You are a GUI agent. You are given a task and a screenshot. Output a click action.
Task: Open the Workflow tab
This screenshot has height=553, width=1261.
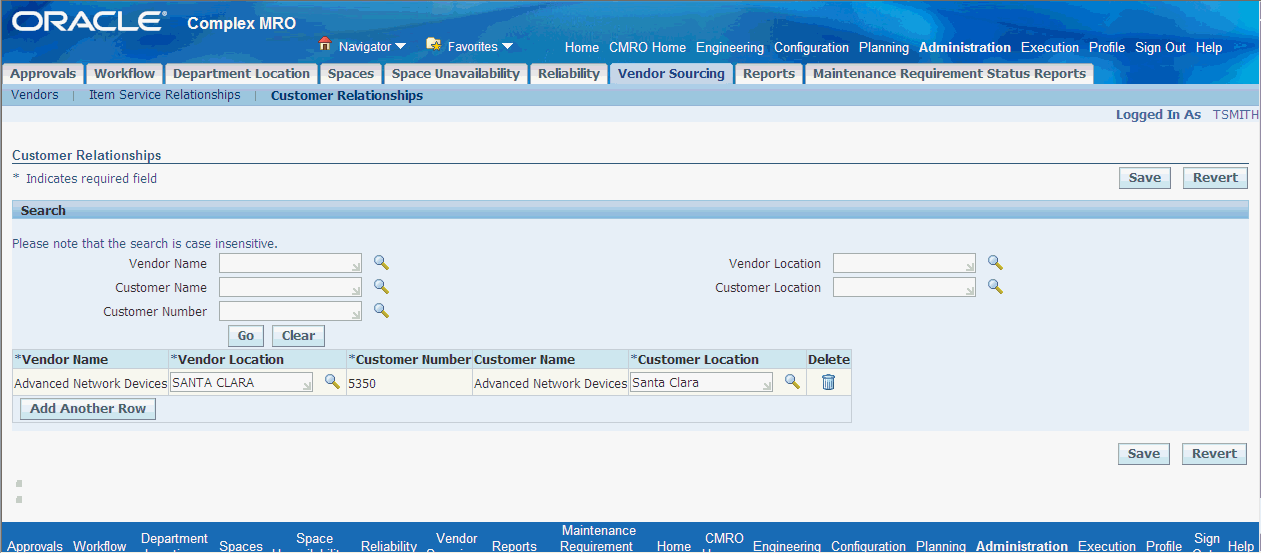tap(125, 73)
